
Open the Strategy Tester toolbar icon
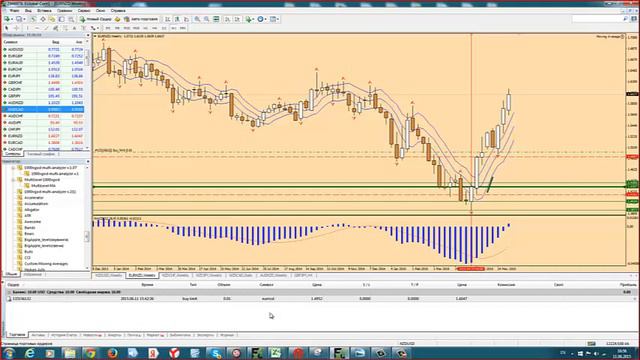(x=71, y=19)
